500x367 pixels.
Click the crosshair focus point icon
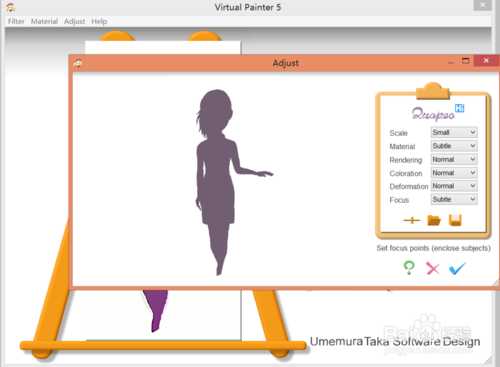pyautogui.click(x=412, y=220)
